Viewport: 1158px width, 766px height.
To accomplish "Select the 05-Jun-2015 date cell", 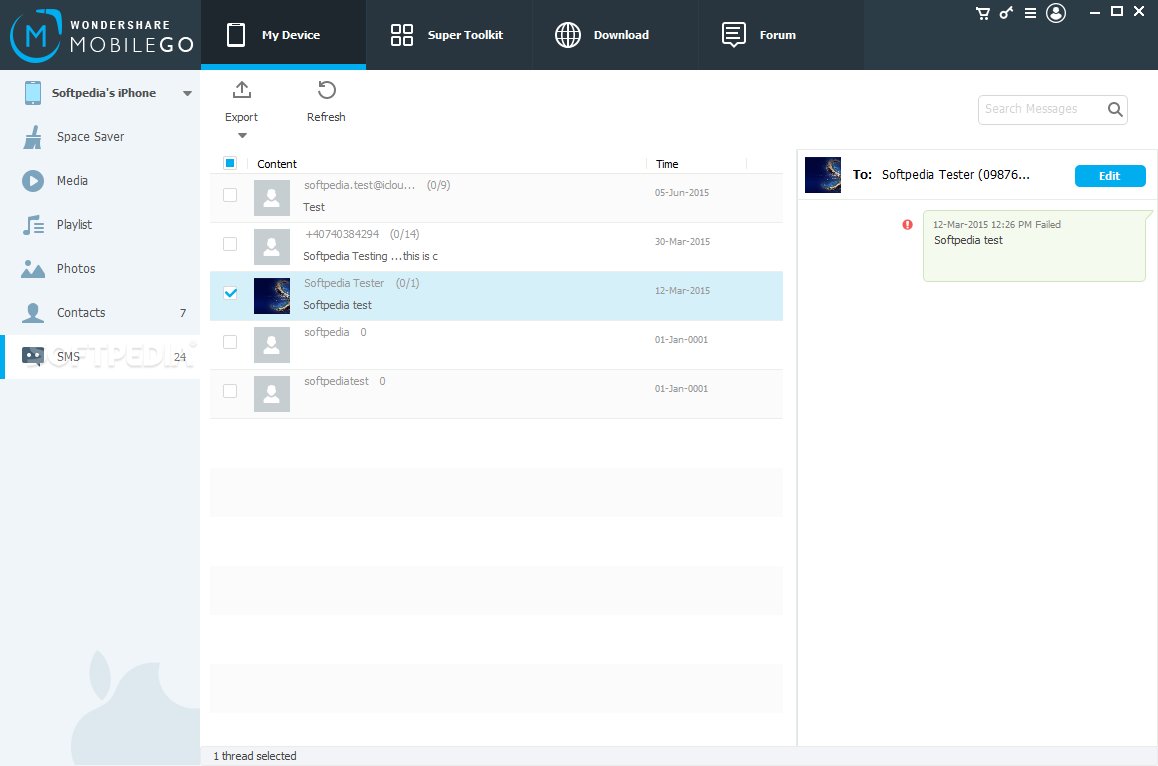I will click(x=682, y=193).
